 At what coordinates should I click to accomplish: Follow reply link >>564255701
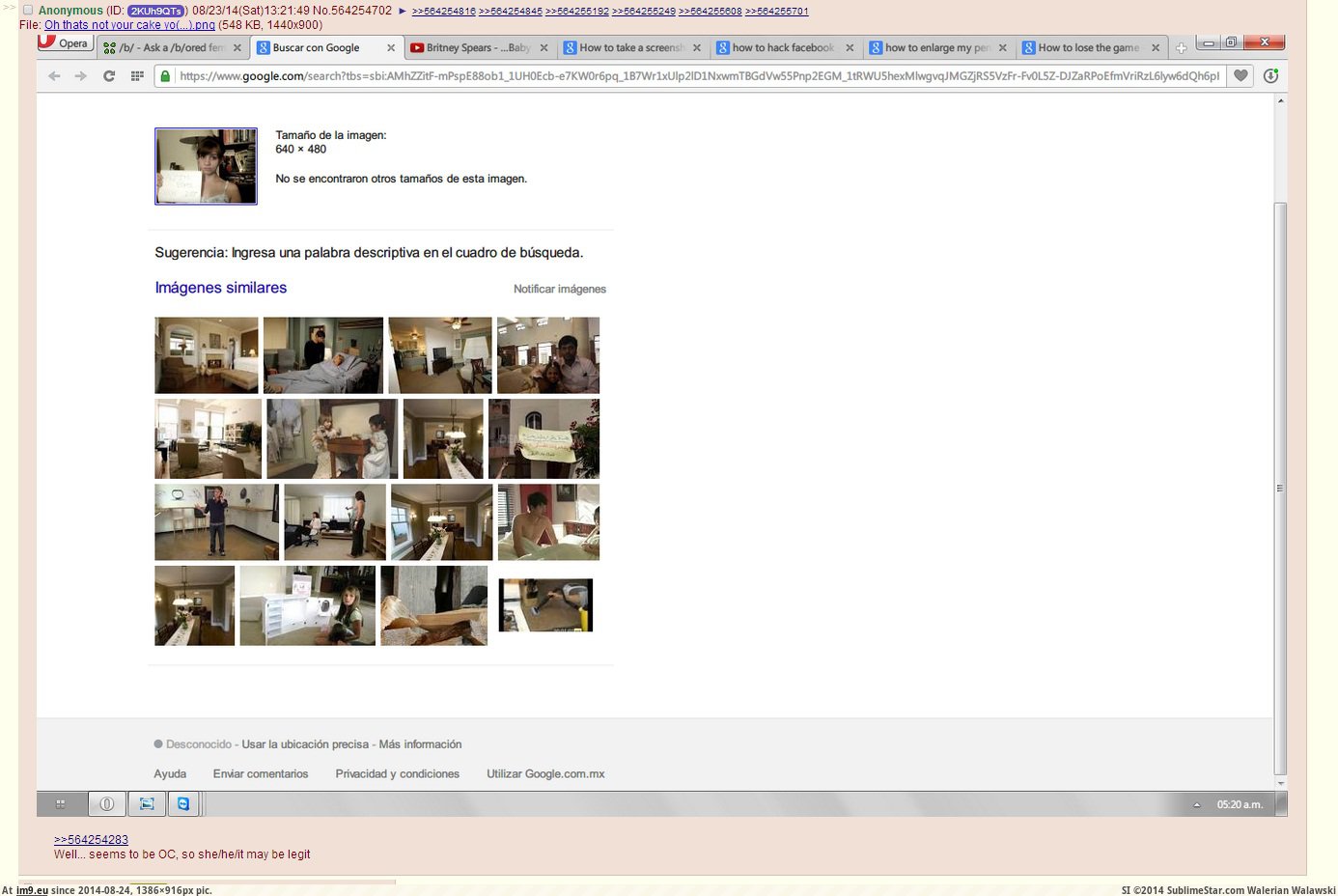(x=777, y=12)
